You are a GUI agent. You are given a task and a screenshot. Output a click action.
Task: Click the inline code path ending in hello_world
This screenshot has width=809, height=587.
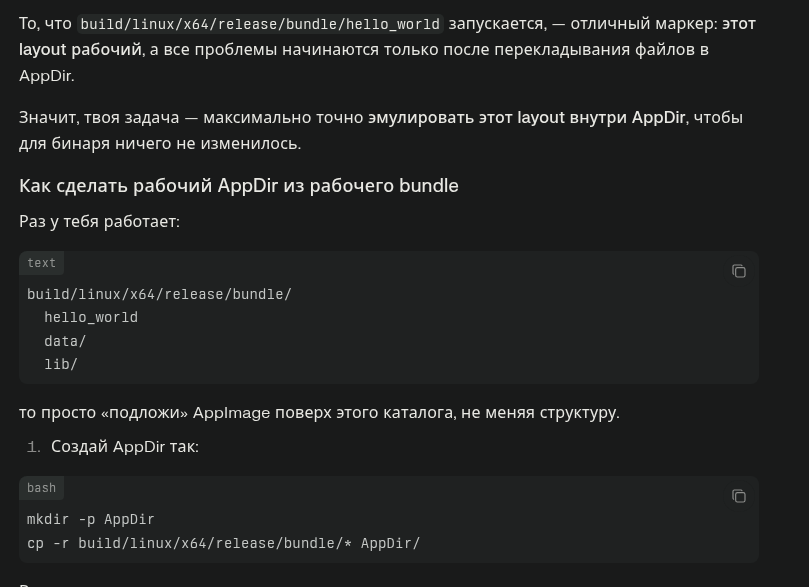[260, 24]
